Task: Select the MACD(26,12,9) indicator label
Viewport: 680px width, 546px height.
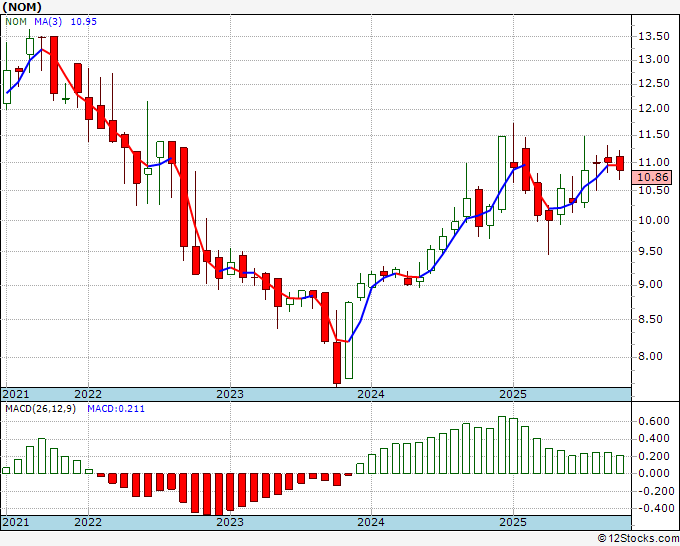Action: tap(40, 409)
